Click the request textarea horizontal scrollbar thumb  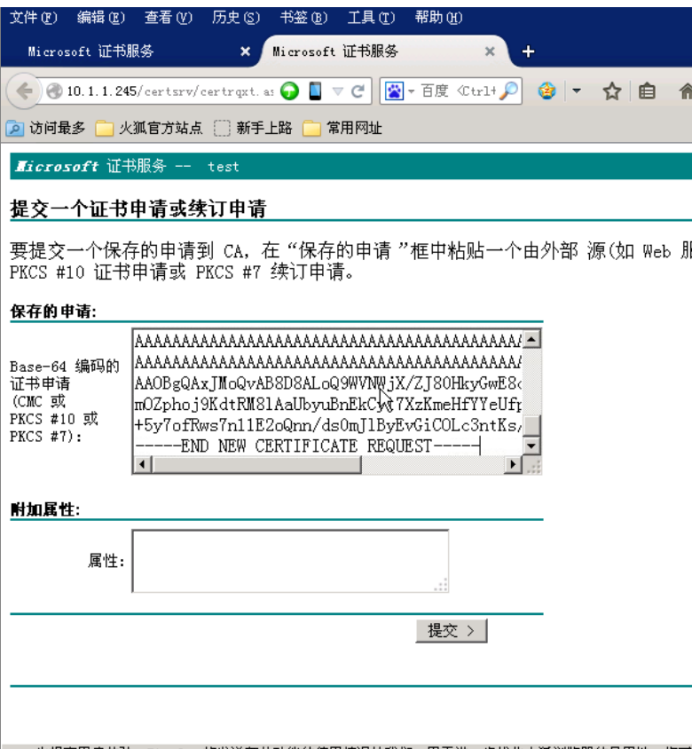tap(256, 464)
